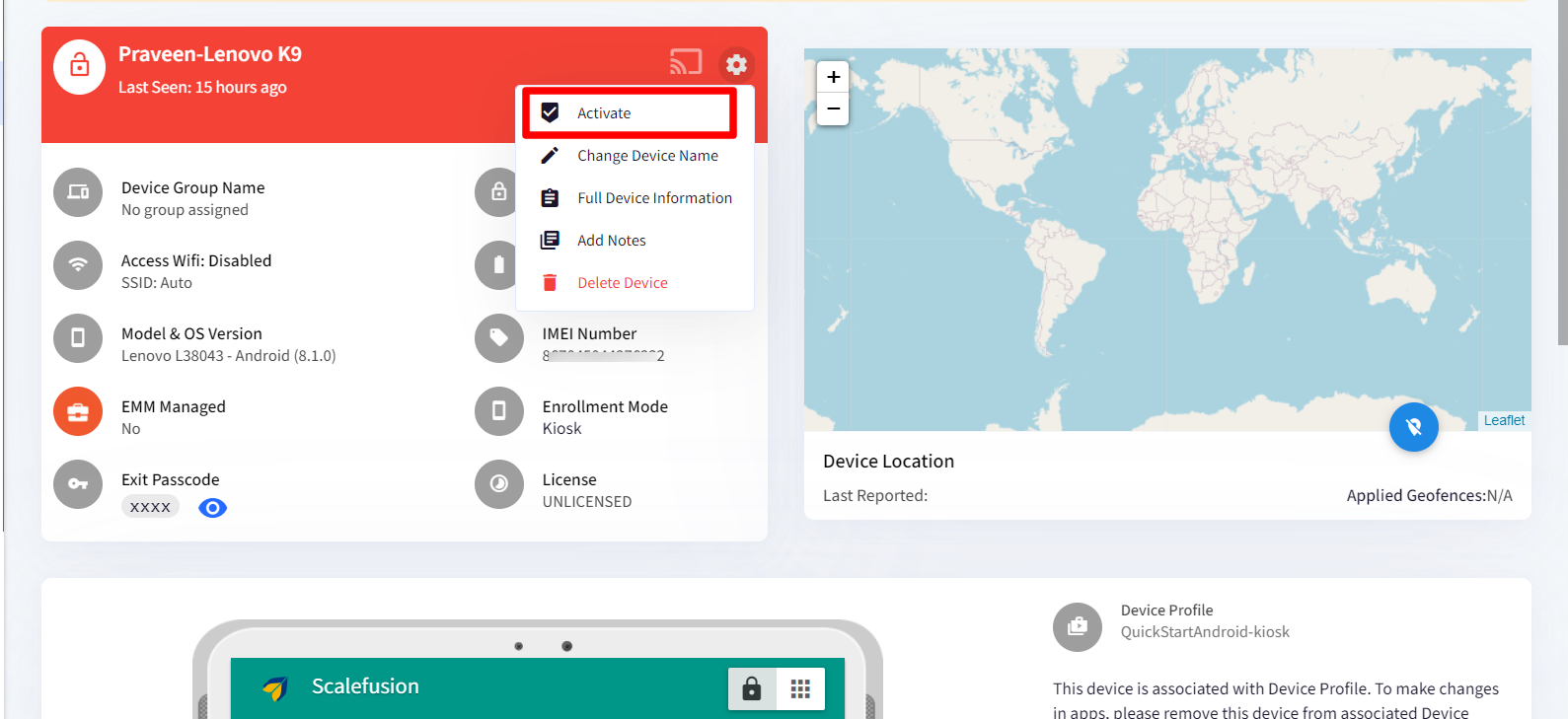Click the Access Wifi icon
This screenshot has height=719, width=1568.
coord(78,265)
